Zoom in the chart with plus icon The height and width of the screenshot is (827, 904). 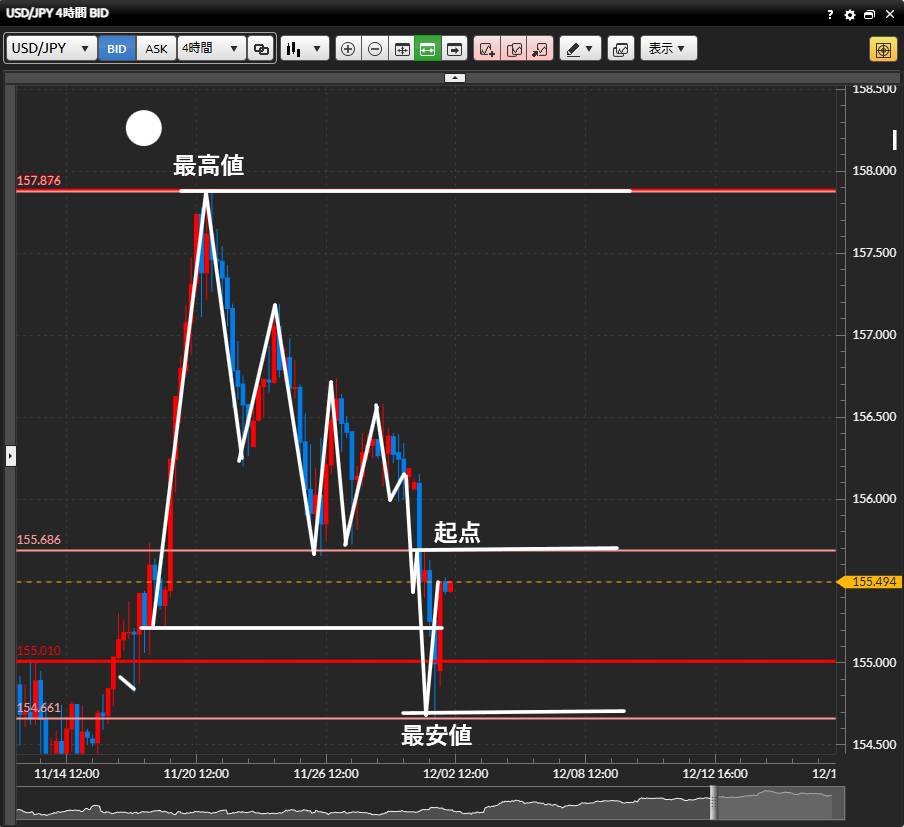click(348, 48)
